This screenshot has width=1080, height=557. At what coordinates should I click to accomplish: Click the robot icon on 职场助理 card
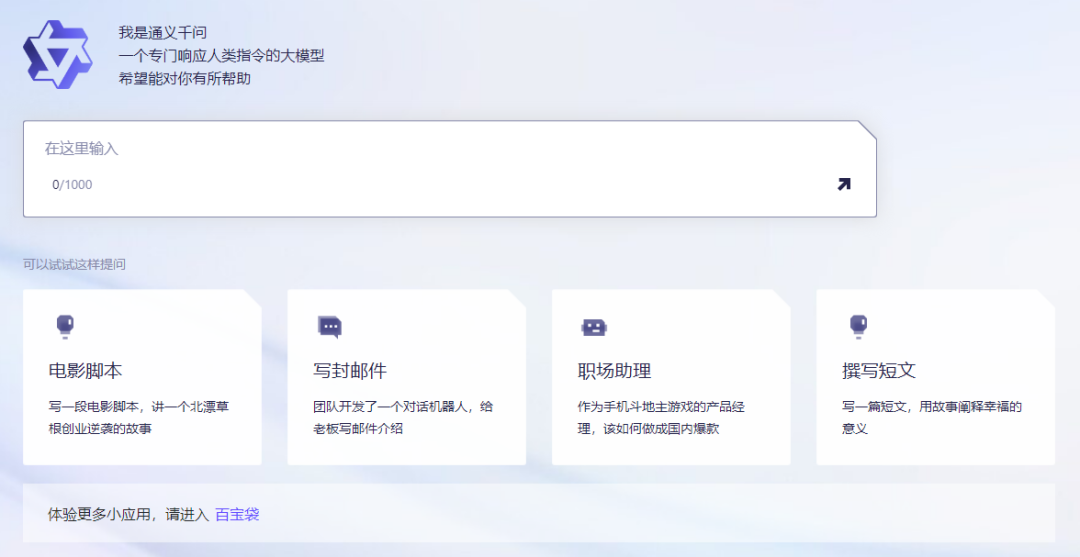pos(594,327)
